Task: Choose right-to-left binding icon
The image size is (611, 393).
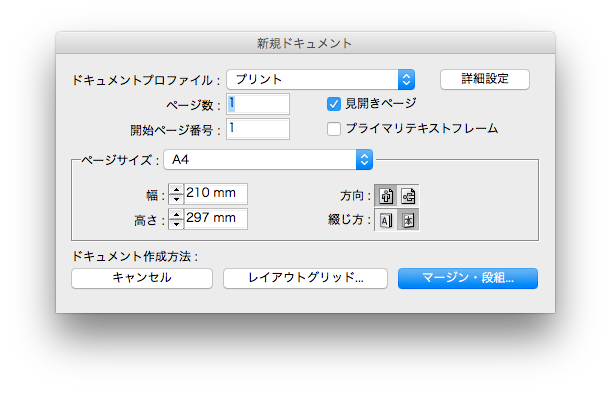Action: 408,220
